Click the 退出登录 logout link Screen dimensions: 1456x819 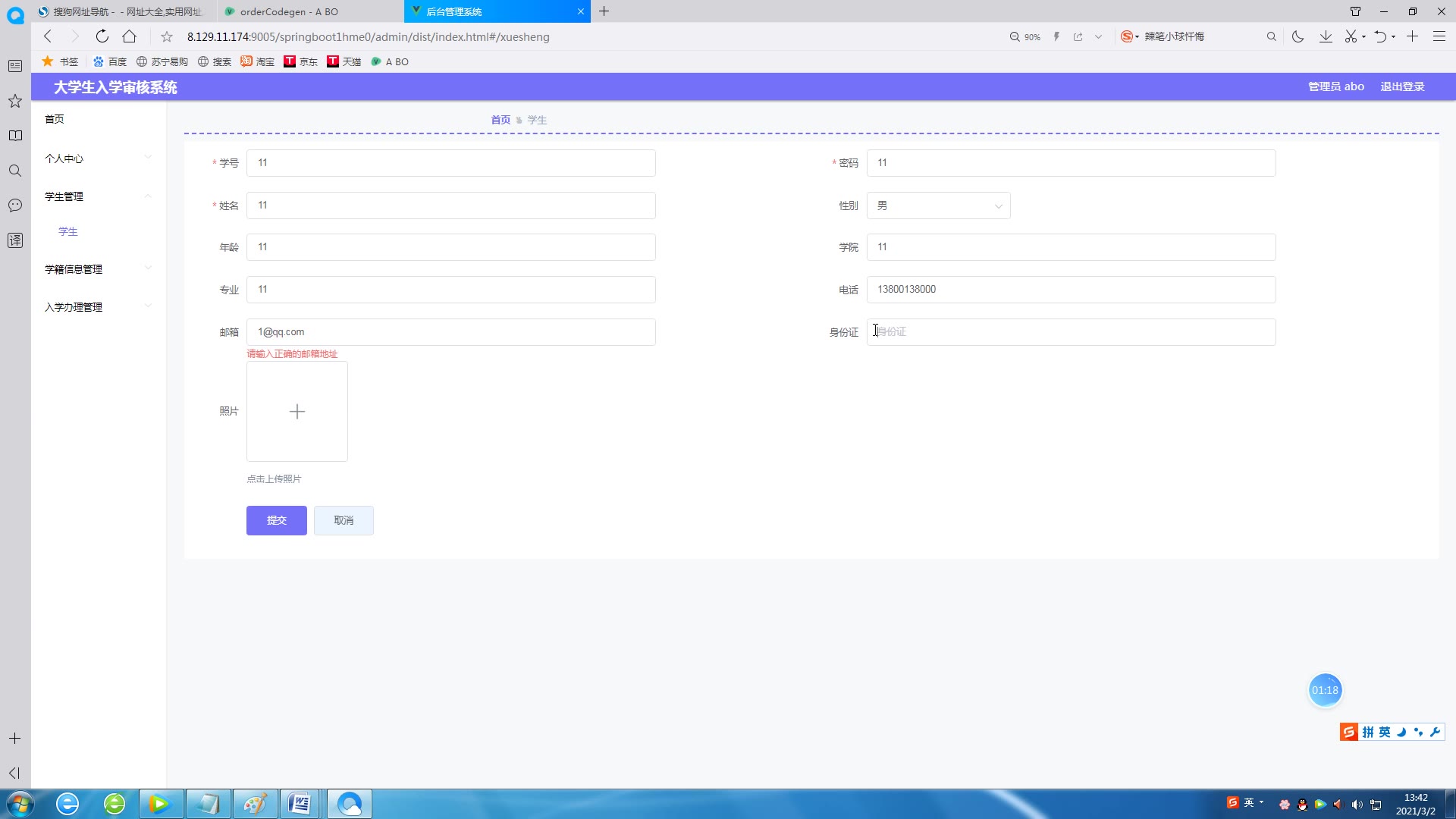[1402, 86]
